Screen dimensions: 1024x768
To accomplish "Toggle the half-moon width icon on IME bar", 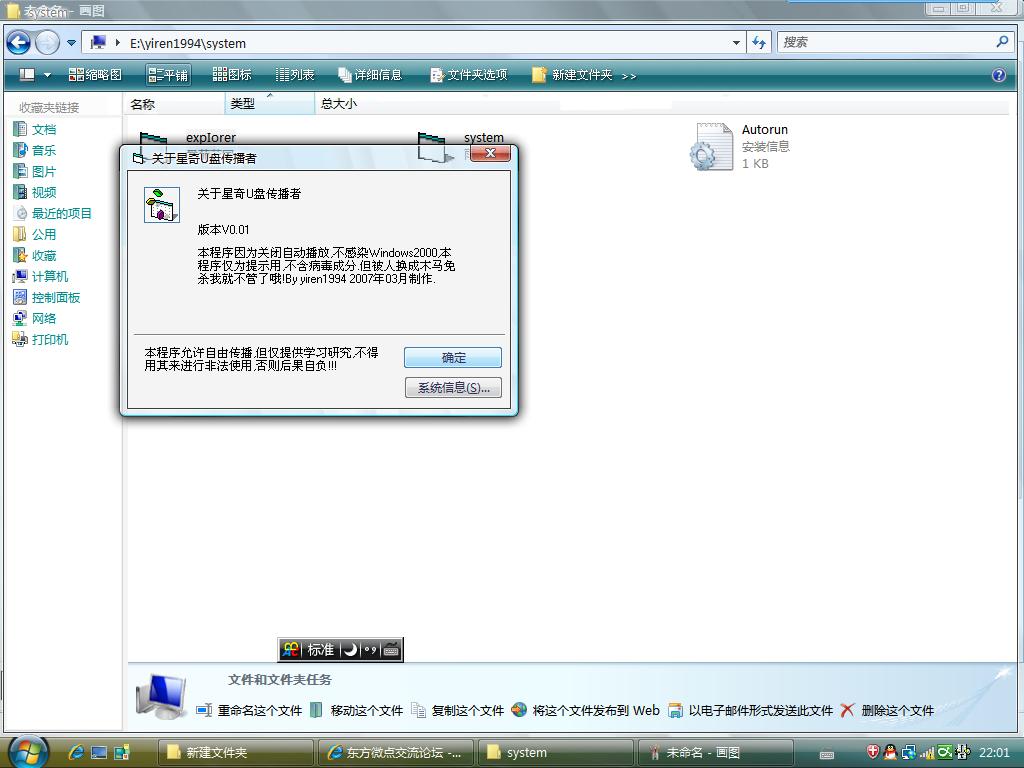I will (x=351, y=650).
